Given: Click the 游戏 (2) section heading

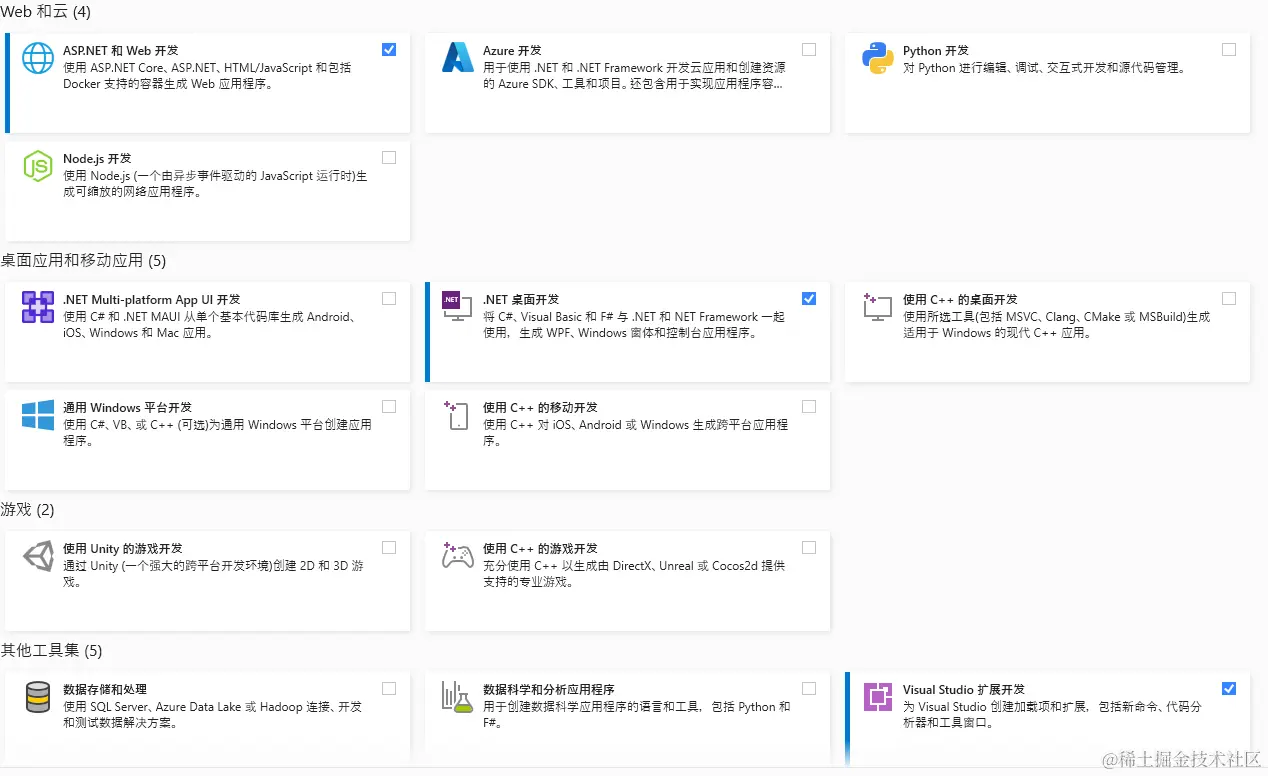Looking at the screenshot, I should coord(28,509).
